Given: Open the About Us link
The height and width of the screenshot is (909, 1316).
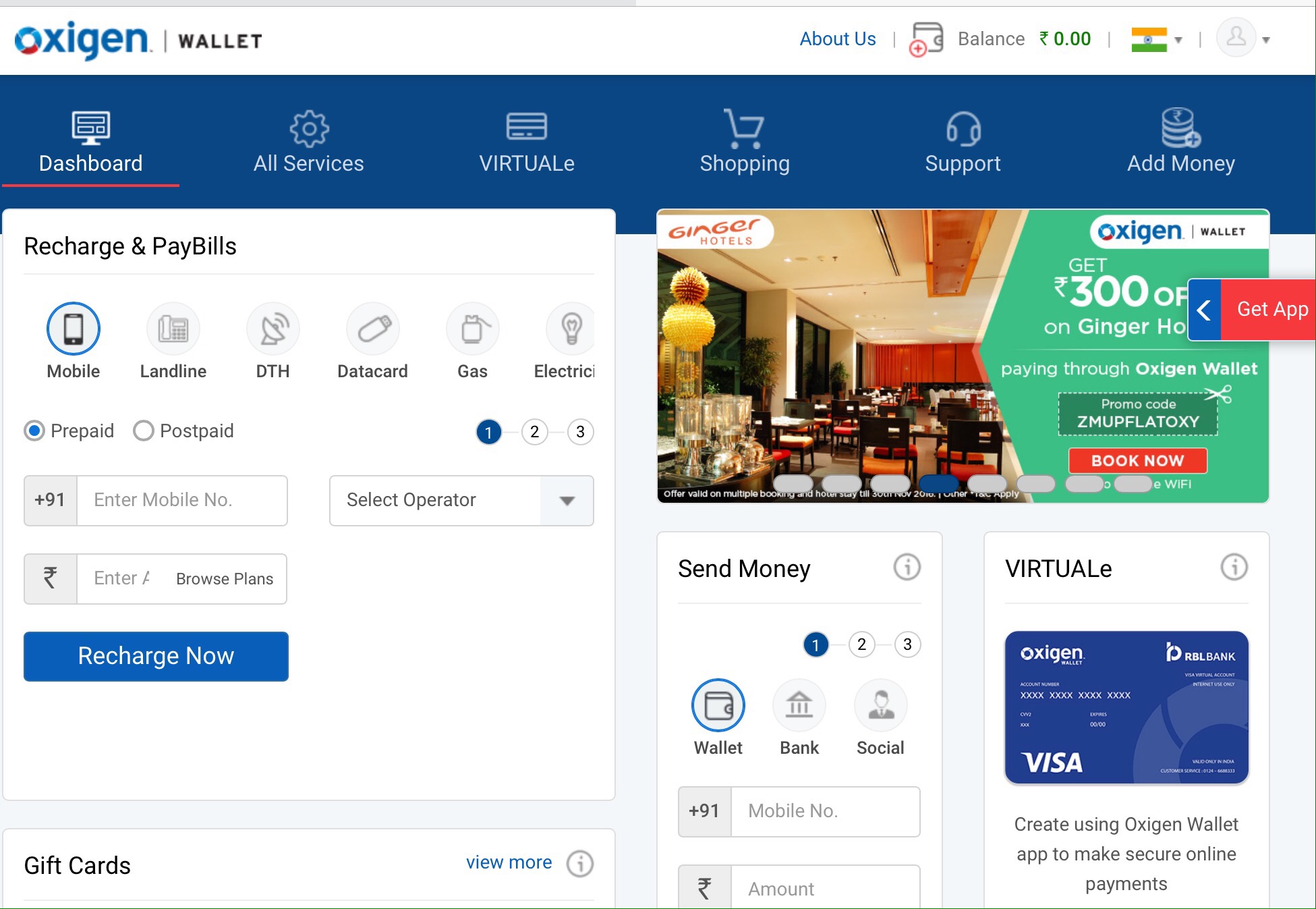Looking at the screenshot, I should pyautogui.click(x=837, y=39).
